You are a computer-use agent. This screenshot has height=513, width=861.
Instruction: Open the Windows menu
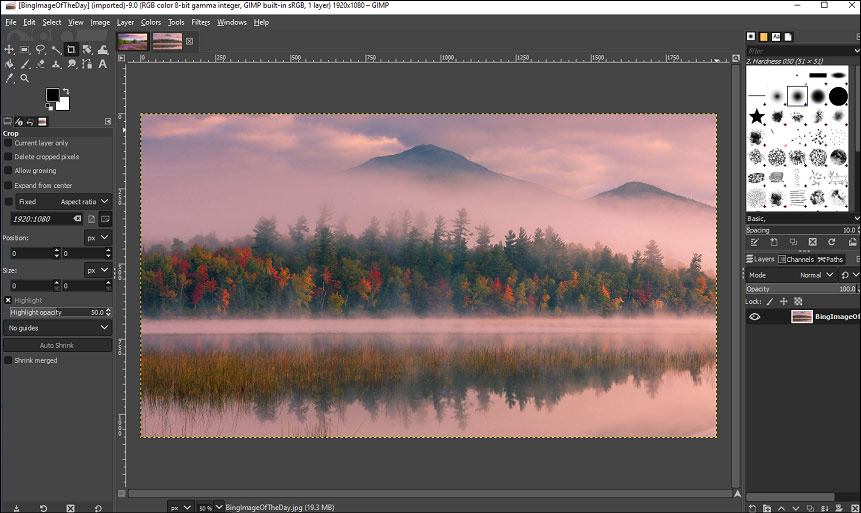point(232,23)
